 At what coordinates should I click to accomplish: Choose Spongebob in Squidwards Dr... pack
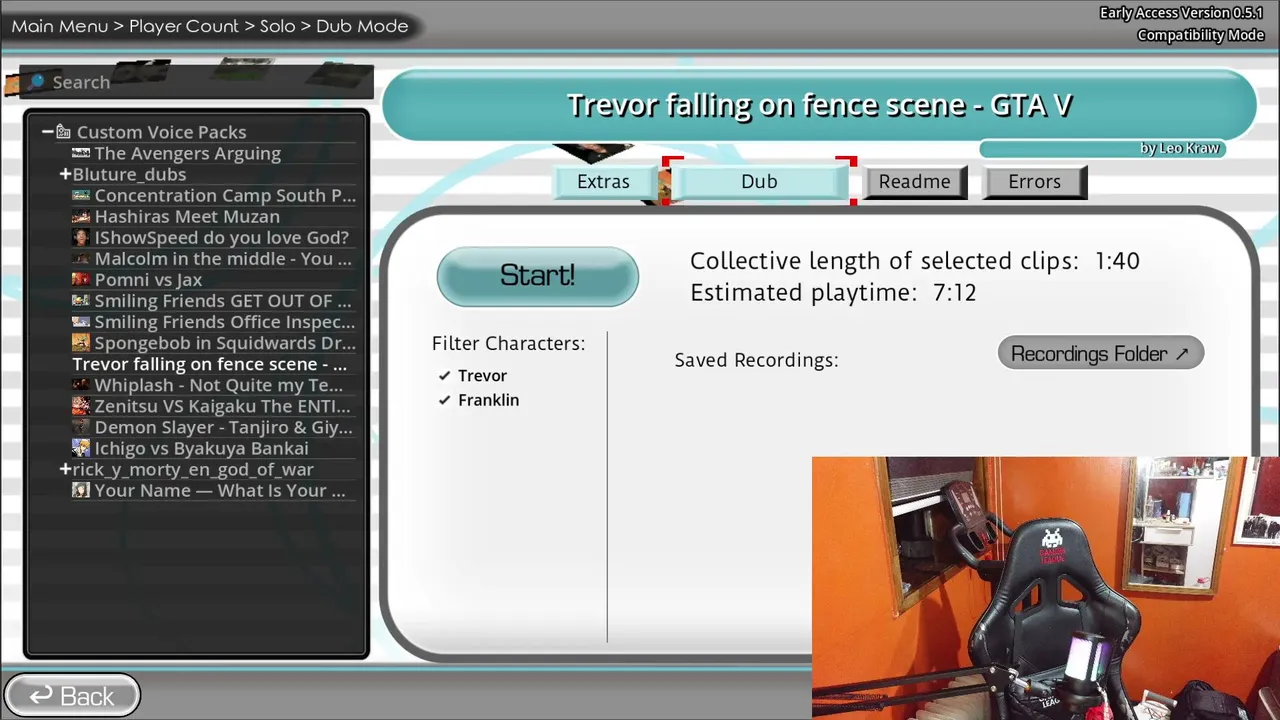point(225,343)
